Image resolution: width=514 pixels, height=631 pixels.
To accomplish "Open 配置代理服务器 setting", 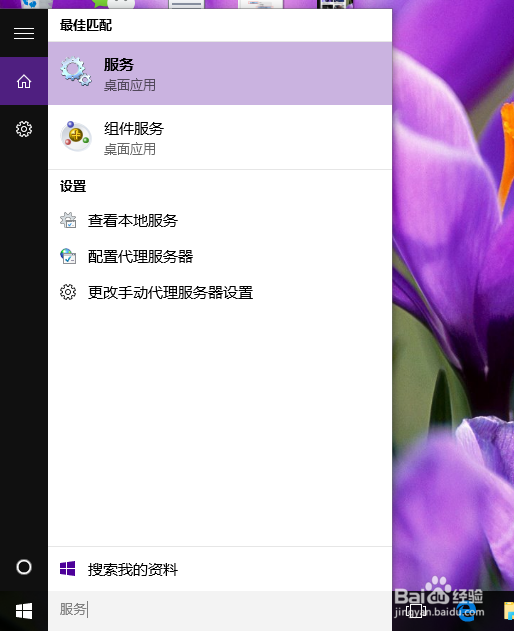I will pos(220,257).
